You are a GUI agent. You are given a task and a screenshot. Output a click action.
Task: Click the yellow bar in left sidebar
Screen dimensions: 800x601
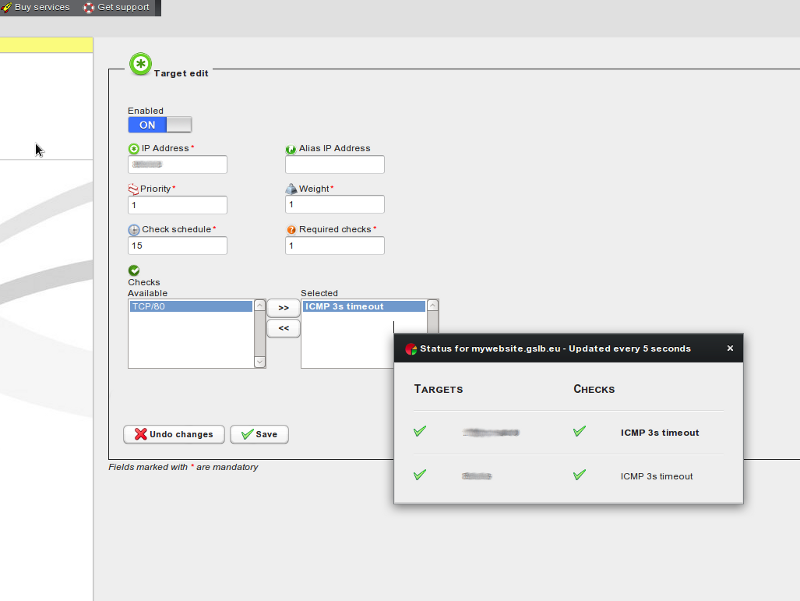[x=46, y=45]
